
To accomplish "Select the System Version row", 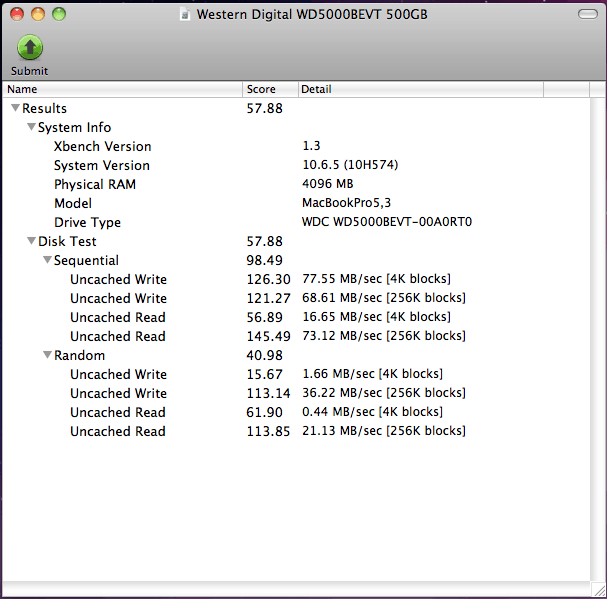I will pos(296,165).
